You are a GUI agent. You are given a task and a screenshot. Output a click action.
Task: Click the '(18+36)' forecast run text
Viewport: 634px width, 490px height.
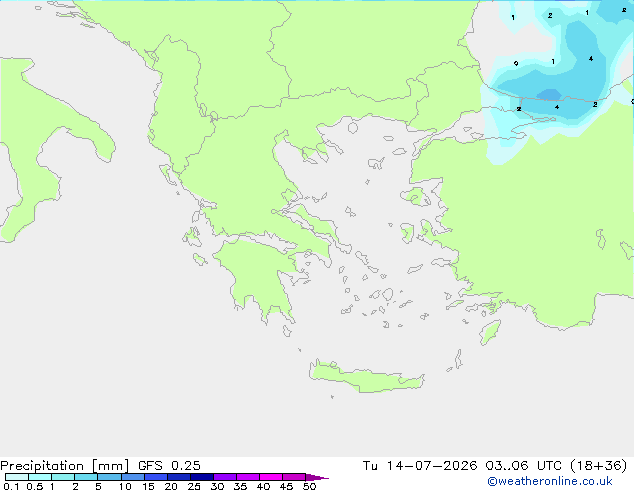pyautogui.click(x=599, y=466)
